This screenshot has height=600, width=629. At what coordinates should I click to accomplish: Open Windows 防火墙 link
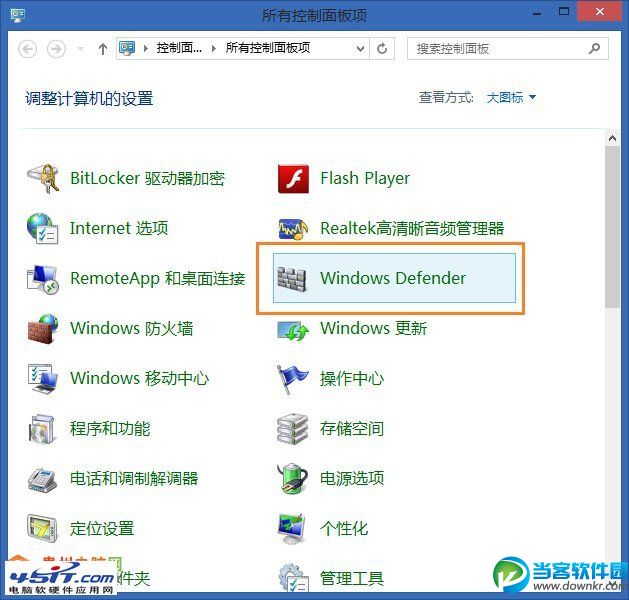(x=132, y=328)
